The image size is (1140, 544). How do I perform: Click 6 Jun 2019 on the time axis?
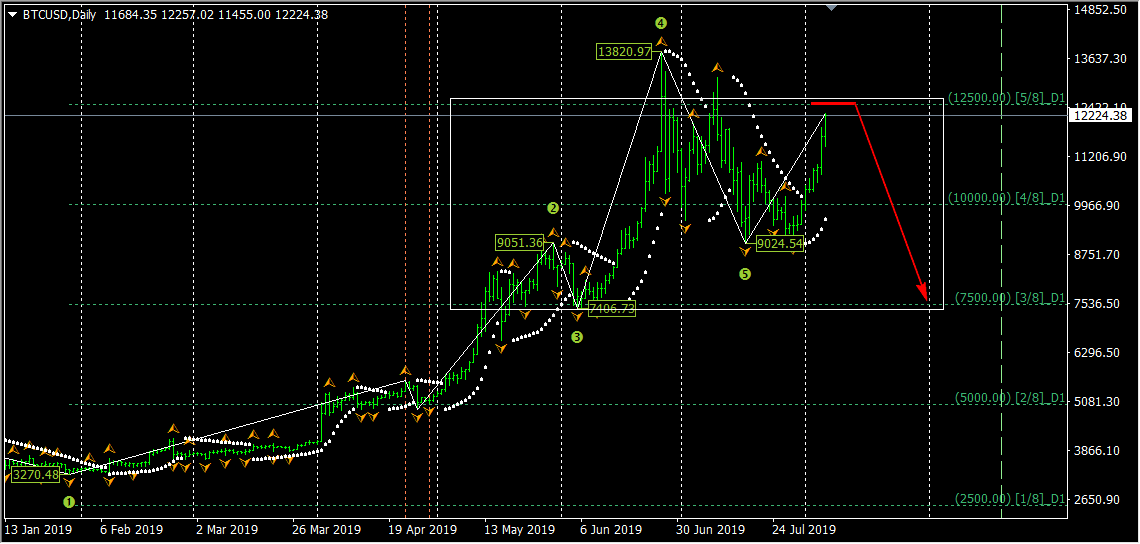[612, 529]
